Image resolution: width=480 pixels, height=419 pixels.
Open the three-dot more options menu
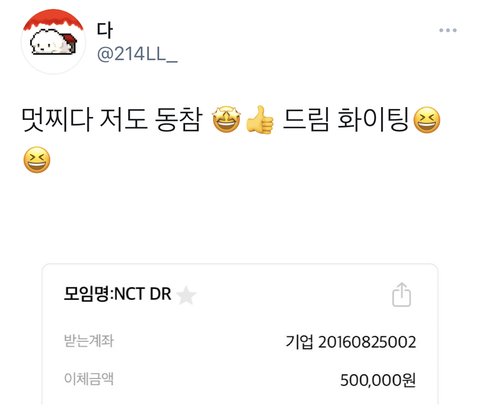coord(448,30)
